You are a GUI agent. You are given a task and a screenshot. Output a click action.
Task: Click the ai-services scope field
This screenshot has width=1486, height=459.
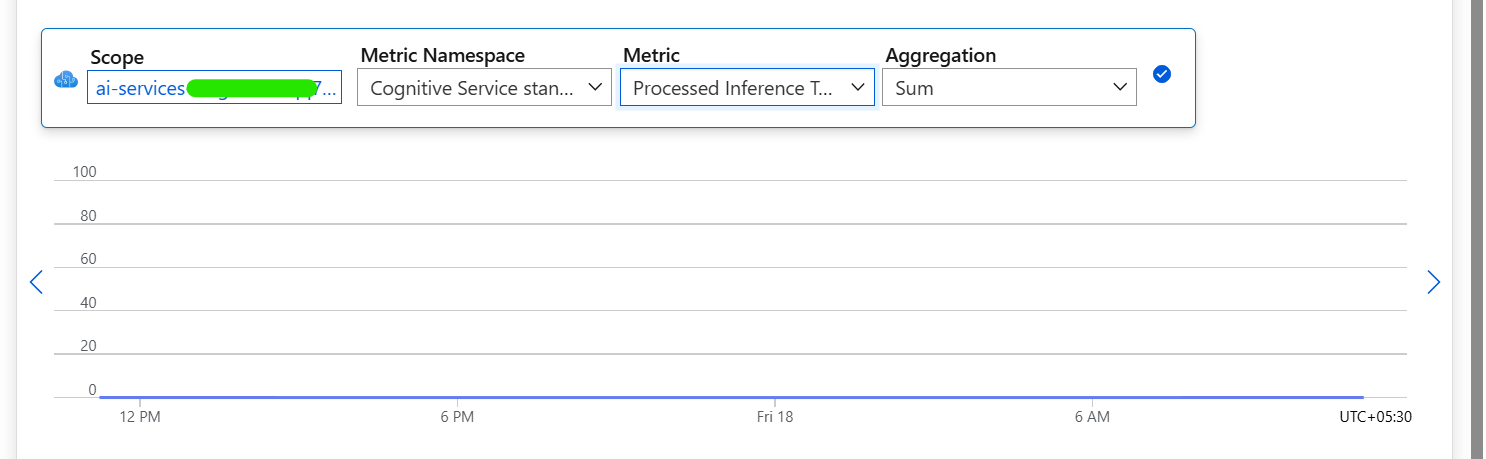pyautogui.click(x=214, y=87)
